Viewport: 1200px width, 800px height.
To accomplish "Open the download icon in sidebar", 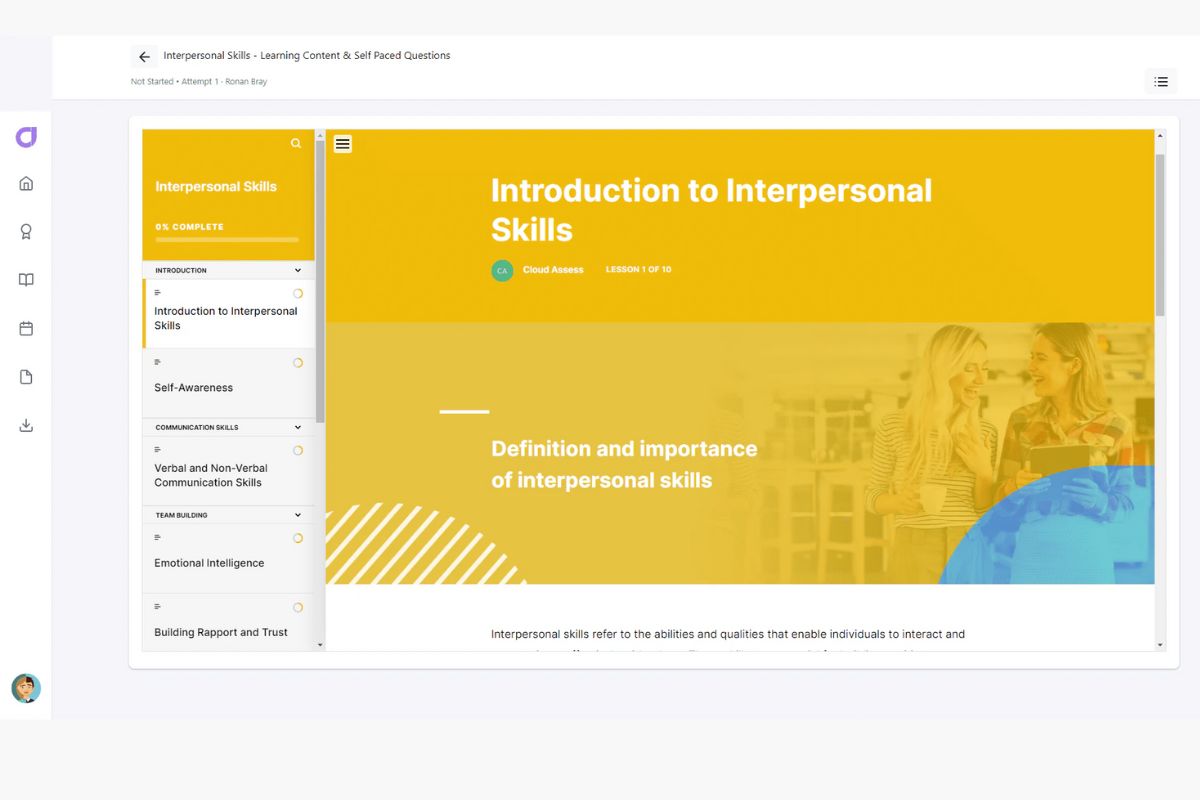I will click(26, 425).
